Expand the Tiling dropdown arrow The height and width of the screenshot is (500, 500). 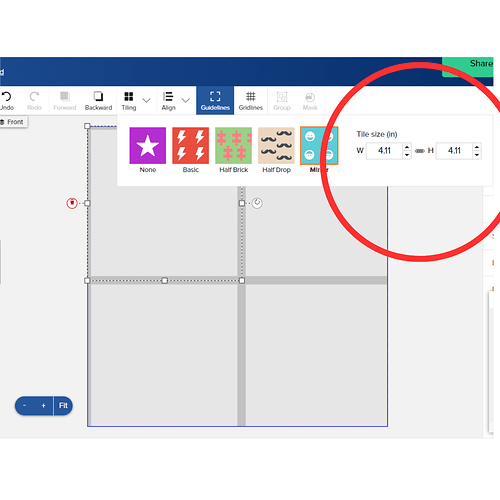click(x=146, y=100)
